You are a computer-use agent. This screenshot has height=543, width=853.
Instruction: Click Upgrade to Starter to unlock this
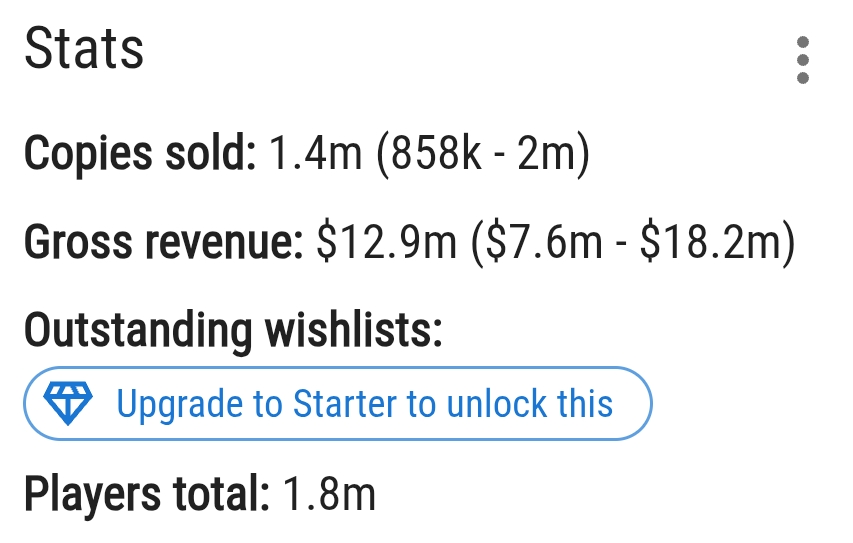[337, 403]
